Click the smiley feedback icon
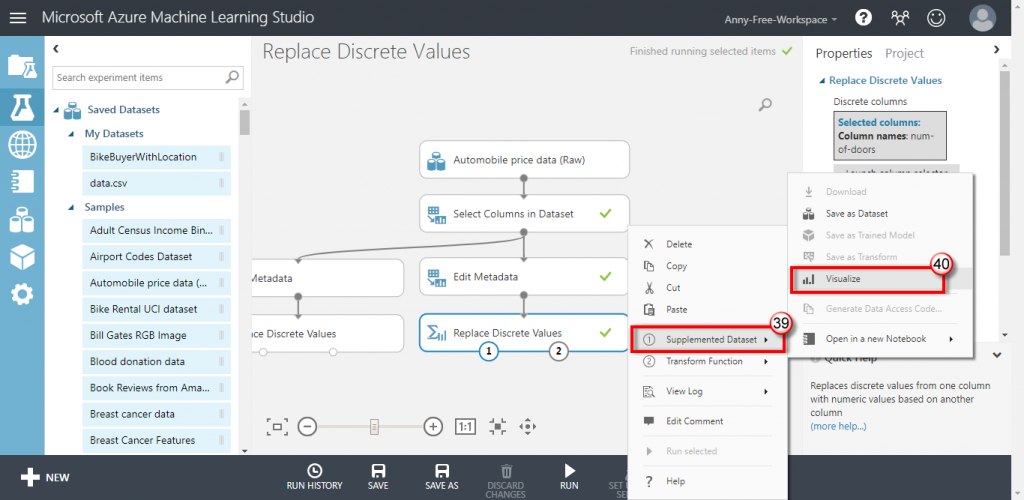Image resolution: width=1024 pixels, height=500 pixels. (x=936, y=18)
